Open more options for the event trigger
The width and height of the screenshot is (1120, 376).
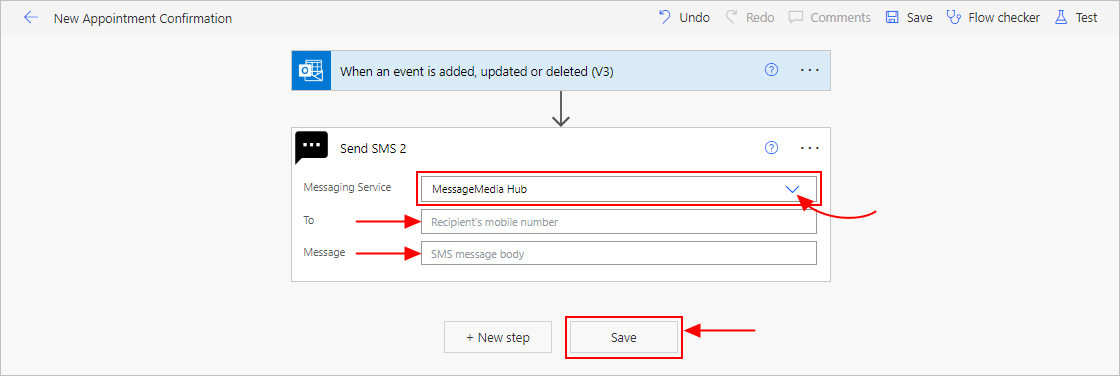coord(810,71)
